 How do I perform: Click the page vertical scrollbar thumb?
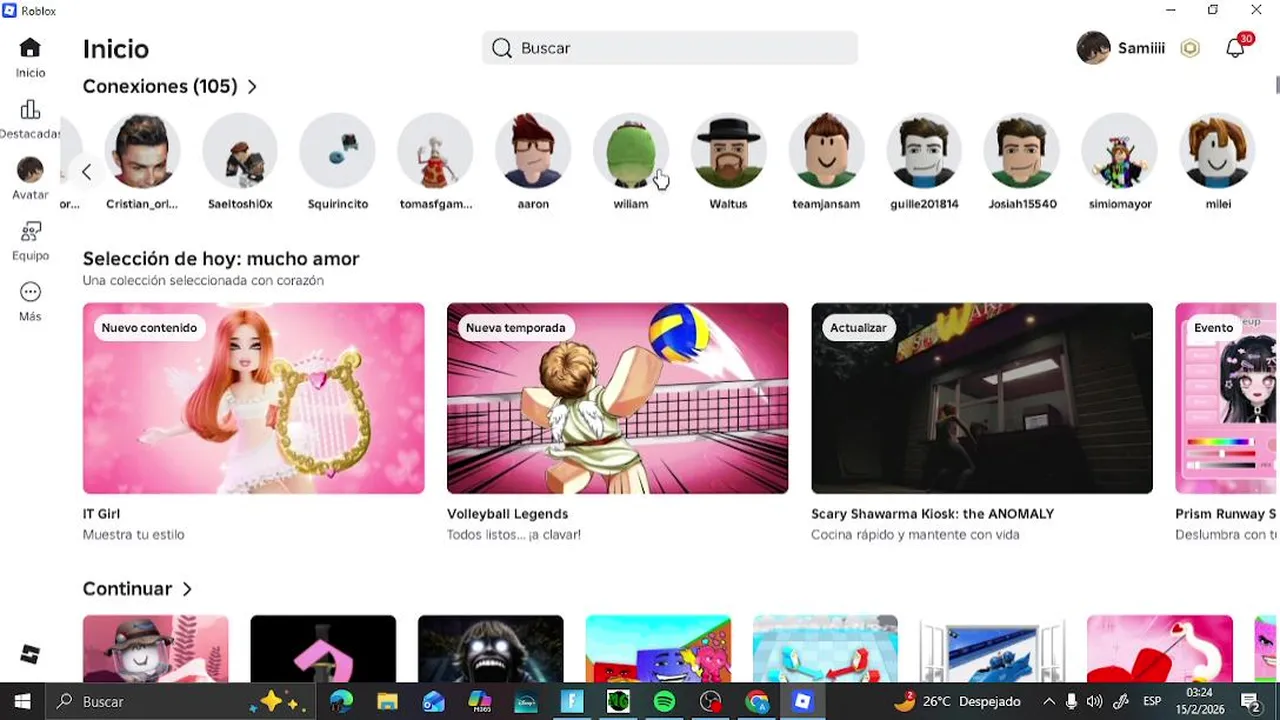coord(1276,84)
